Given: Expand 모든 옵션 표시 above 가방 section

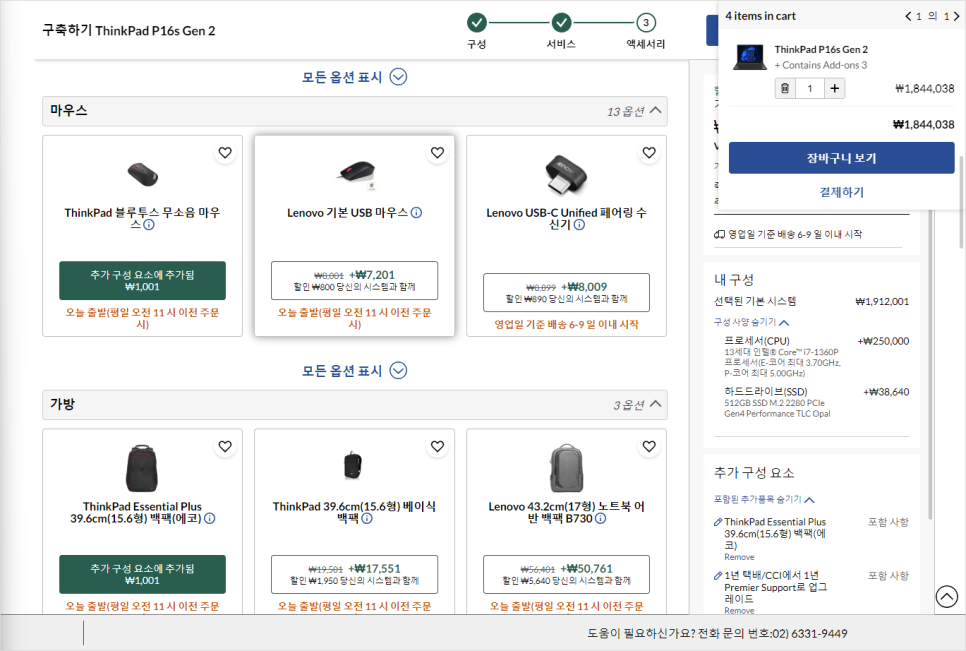Looking at the screenshot, I should pyautogui.click(x=354, y=371).
